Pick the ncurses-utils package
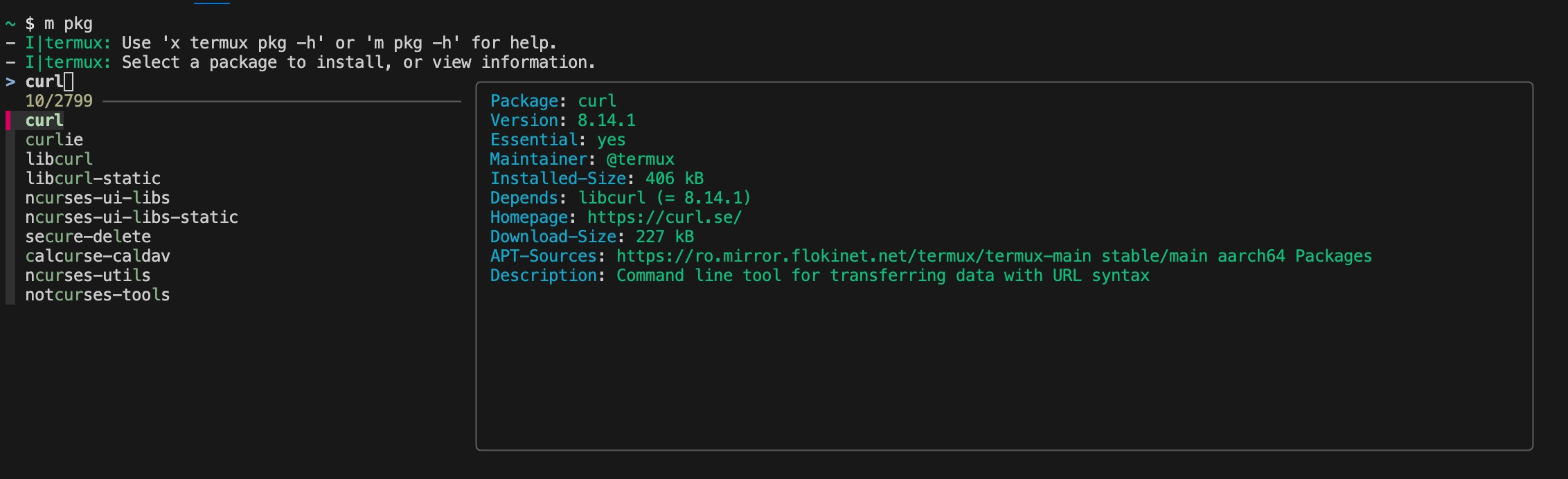Screen dimensions: 1568x479 [88, 275]
